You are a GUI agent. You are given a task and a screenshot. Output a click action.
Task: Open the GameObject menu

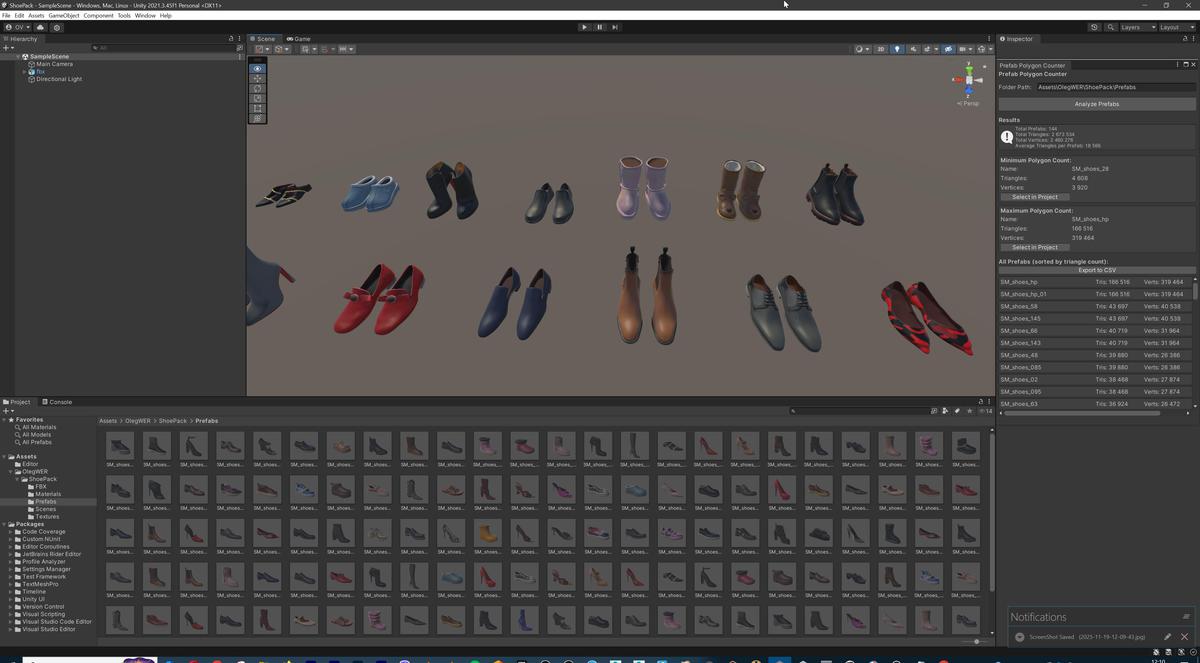pos(64,15)
